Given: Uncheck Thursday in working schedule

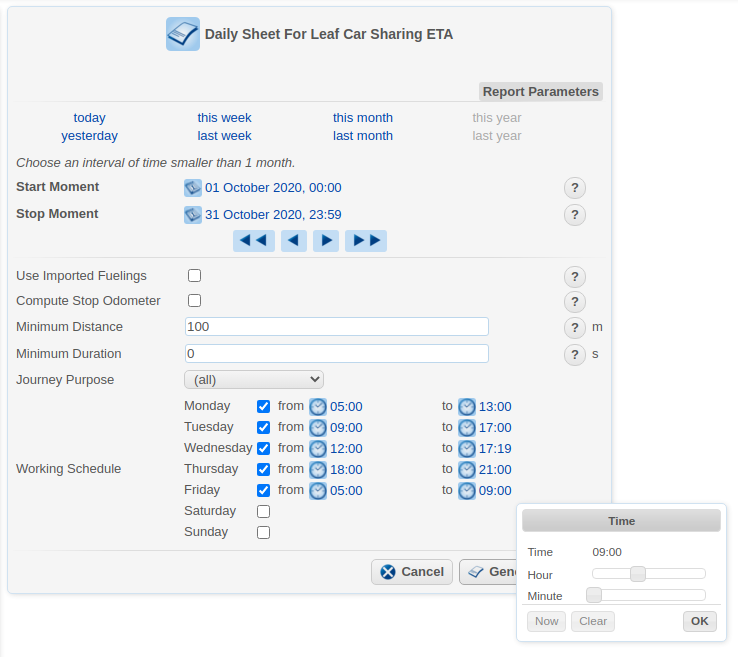Looking at the screenshot, I should [x=264, y=470].
